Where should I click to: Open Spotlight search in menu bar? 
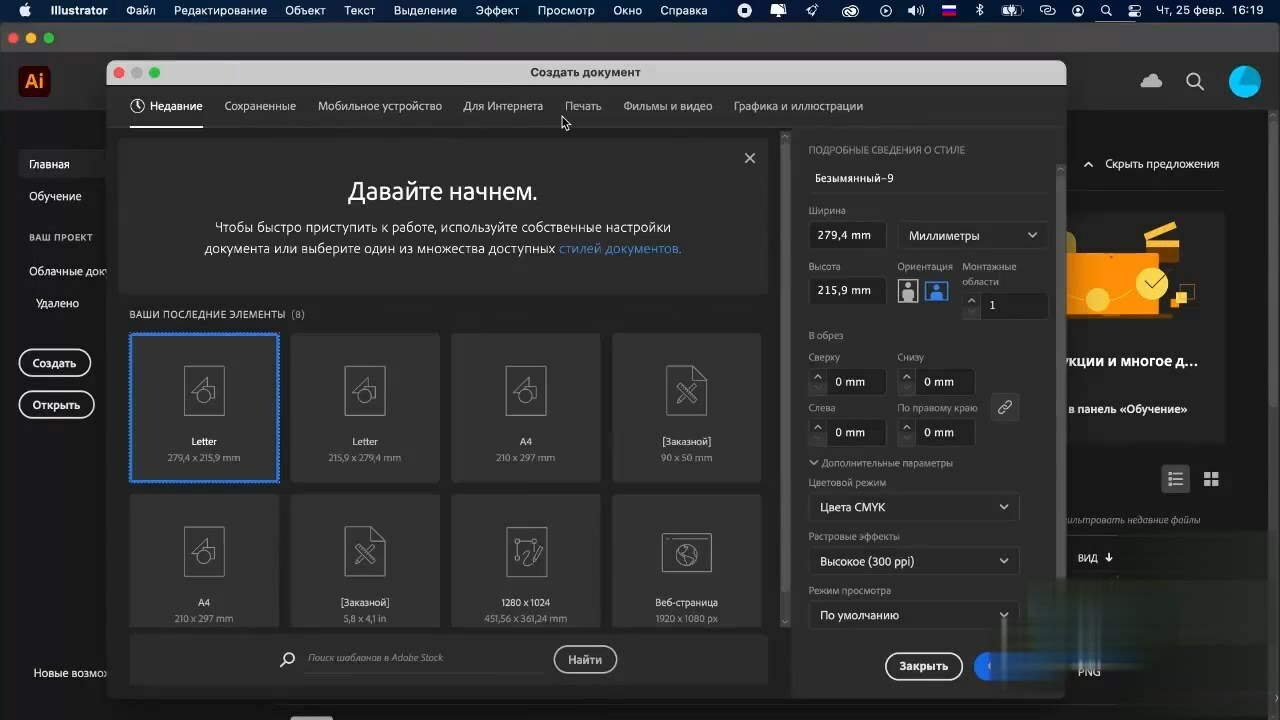coord(1106,11)
